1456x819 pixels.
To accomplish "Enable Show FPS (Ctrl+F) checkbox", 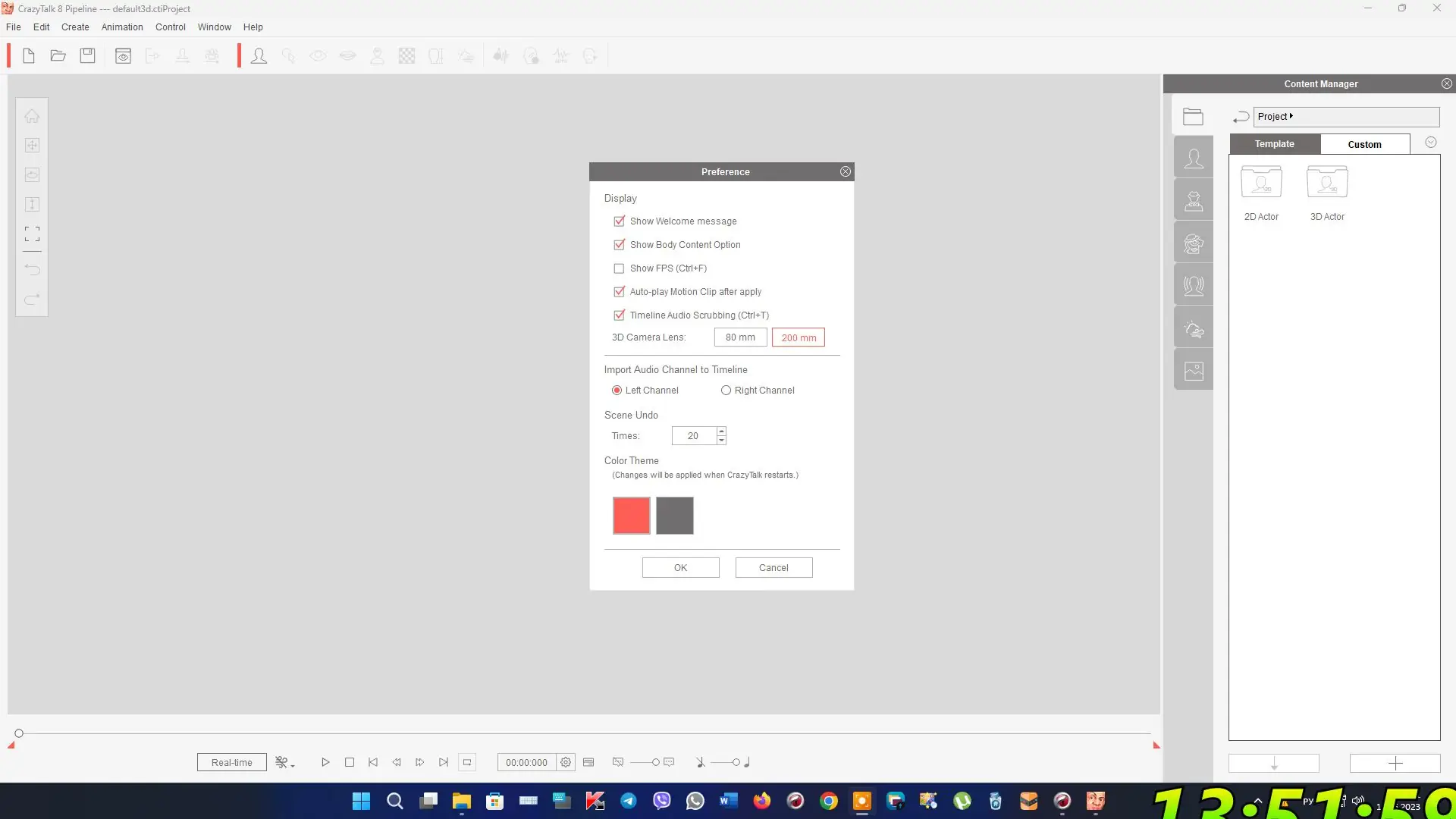I will [620, 268].
